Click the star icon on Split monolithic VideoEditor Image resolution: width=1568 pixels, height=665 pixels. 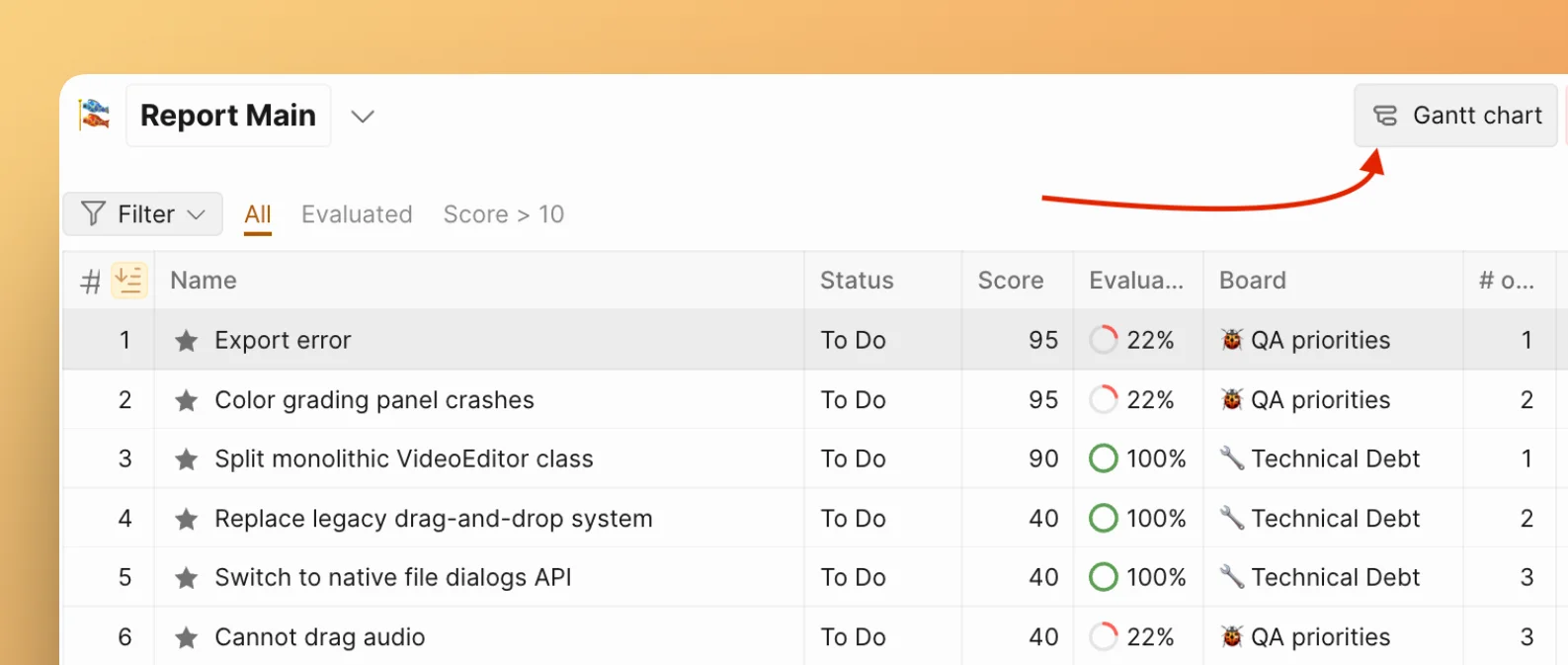(x=186, y=459)
